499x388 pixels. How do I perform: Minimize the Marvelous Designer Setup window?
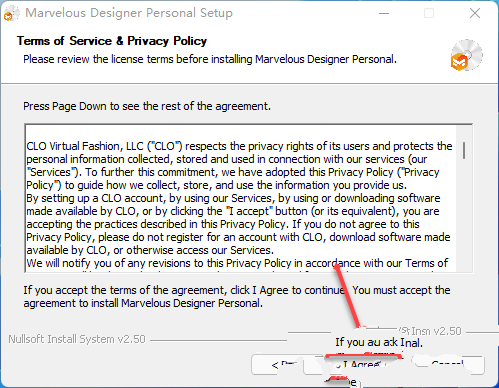point(384,14)
